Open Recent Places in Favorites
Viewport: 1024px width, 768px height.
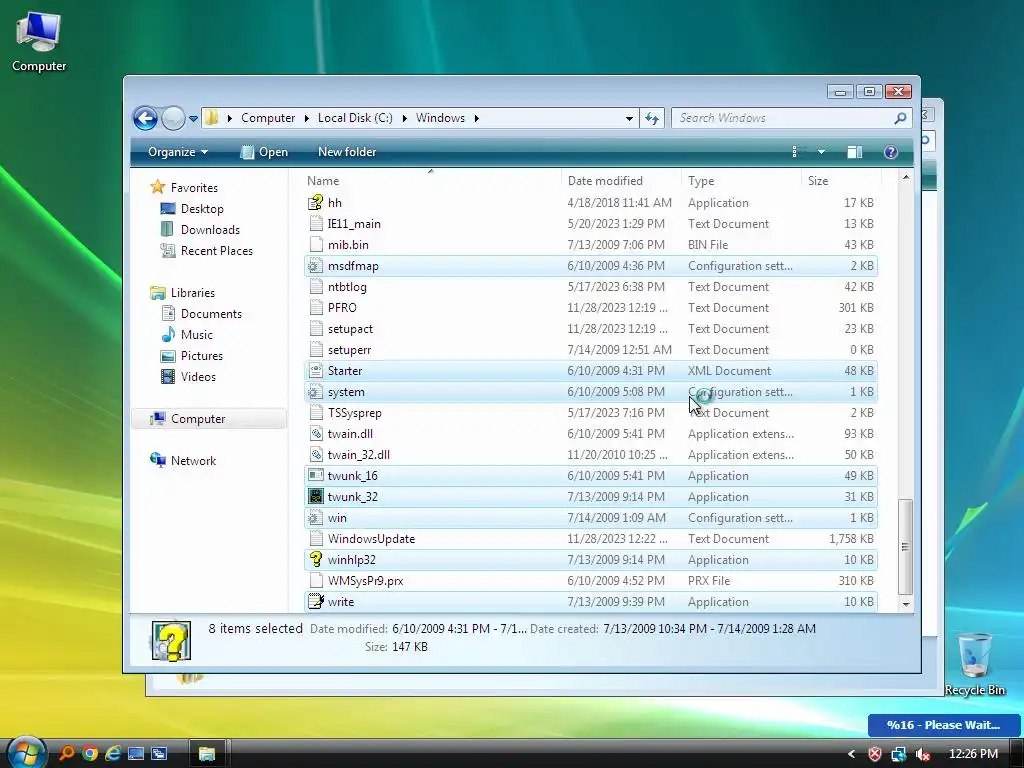(x=217, y=251)
